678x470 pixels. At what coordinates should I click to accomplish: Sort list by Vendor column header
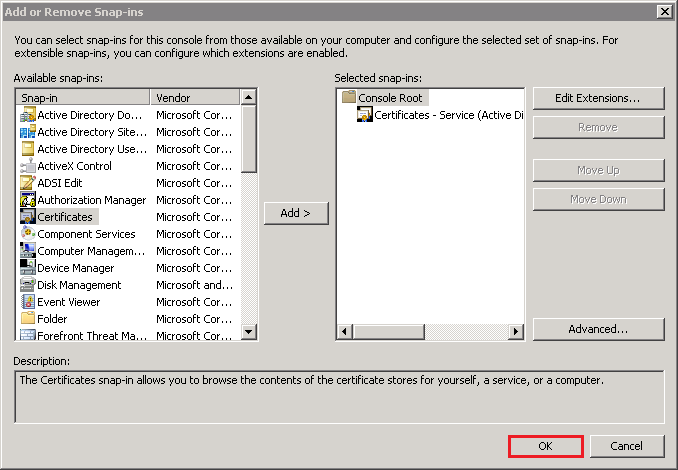196,98
